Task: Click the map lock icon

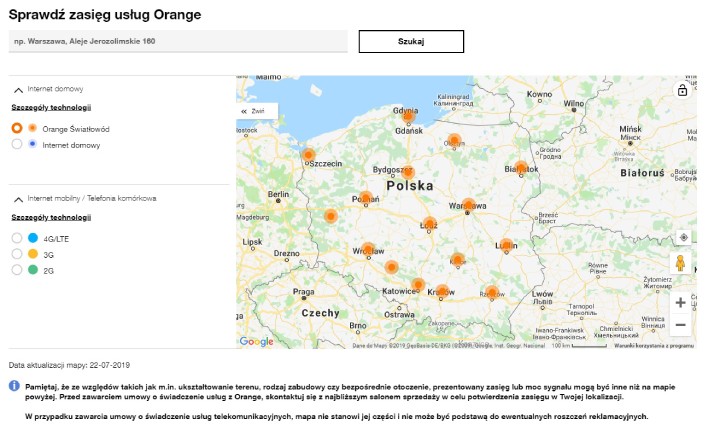Action: pos(682,90)
